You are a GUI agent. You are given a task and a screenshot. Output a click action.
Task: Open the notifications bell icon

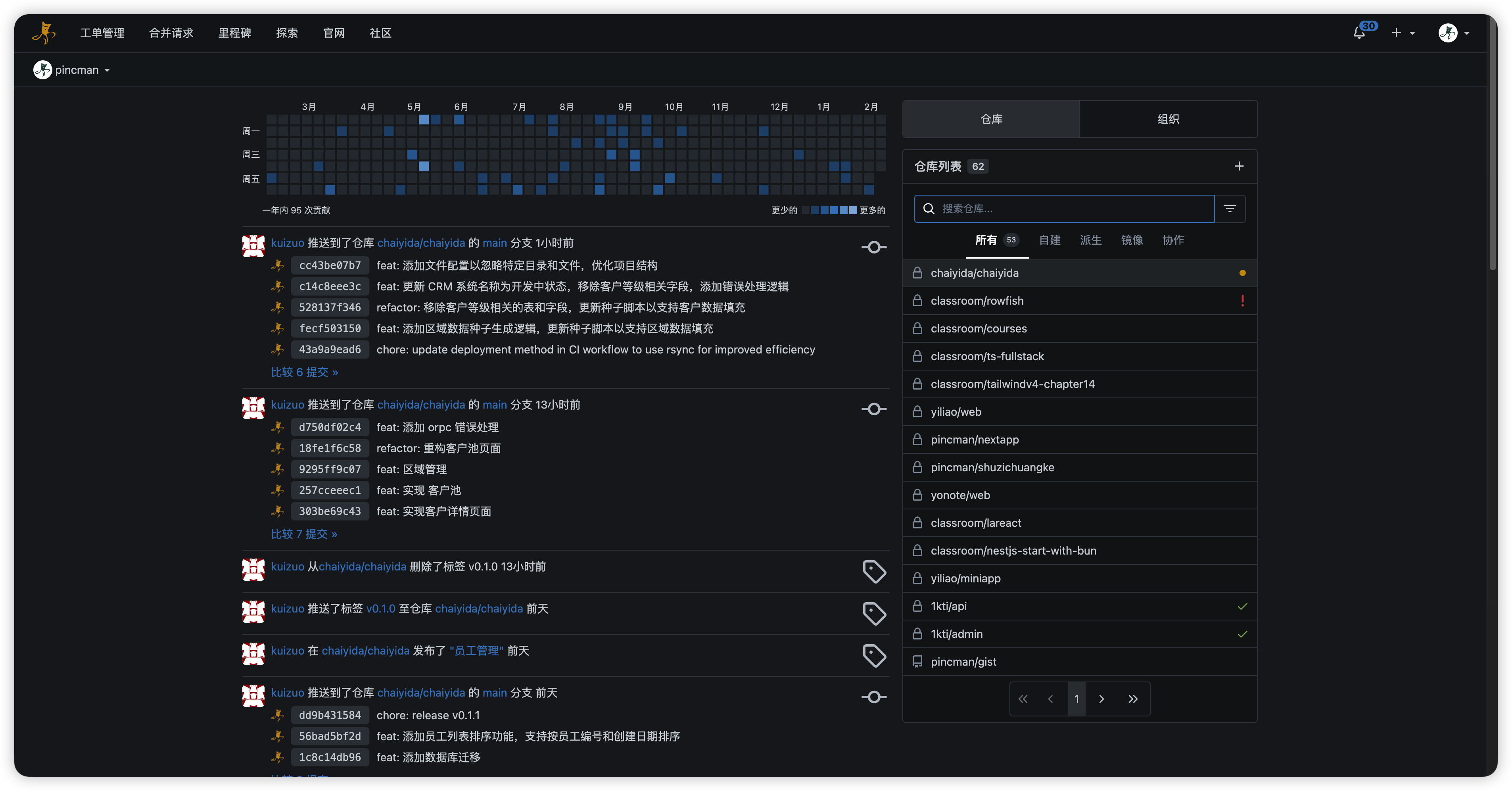(1359, 33)
